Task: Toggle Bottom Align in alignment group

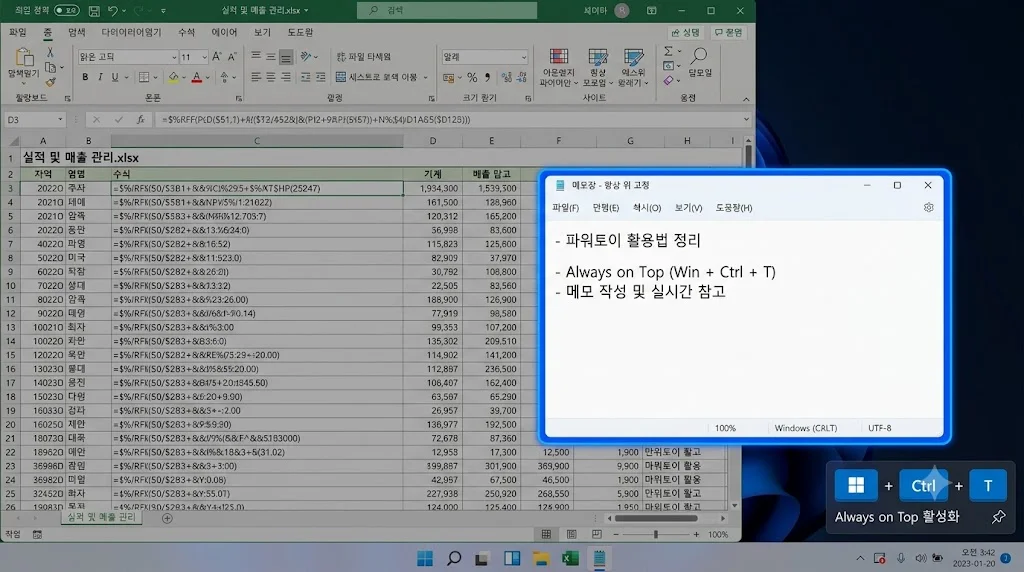Action: 285,57
